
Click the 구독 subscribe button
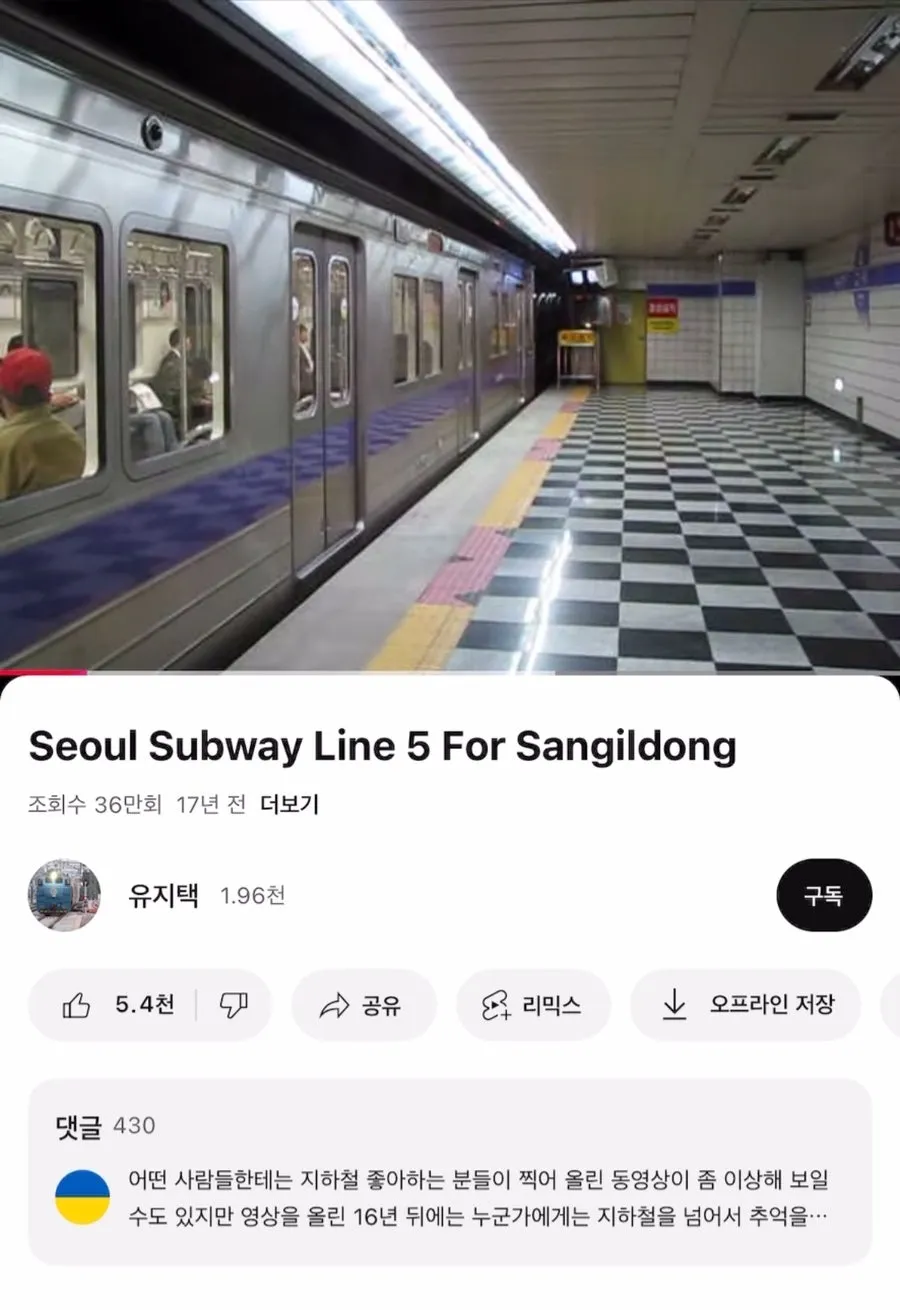(824, 895)
